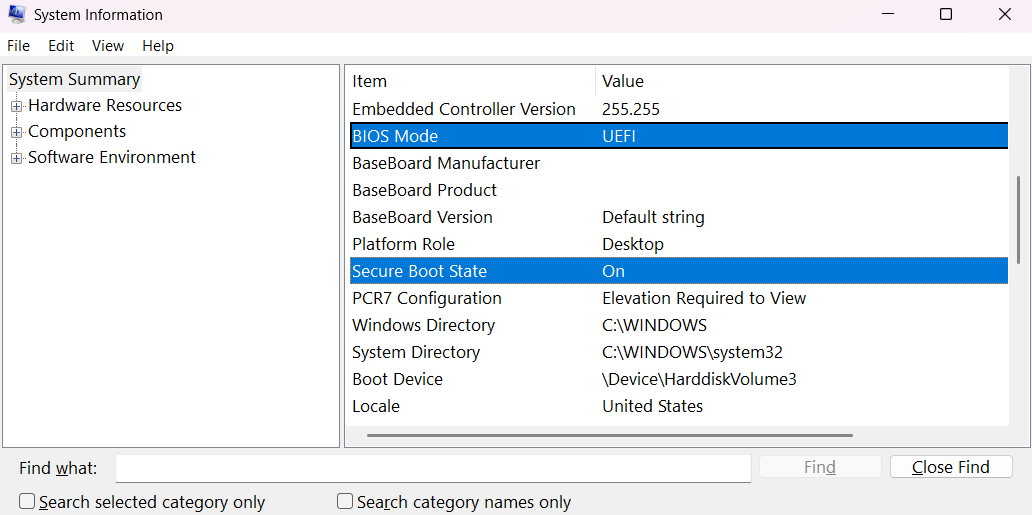Maximize the System Information window
Viewport: 1032px width, 515px height.
click(946, 15)
